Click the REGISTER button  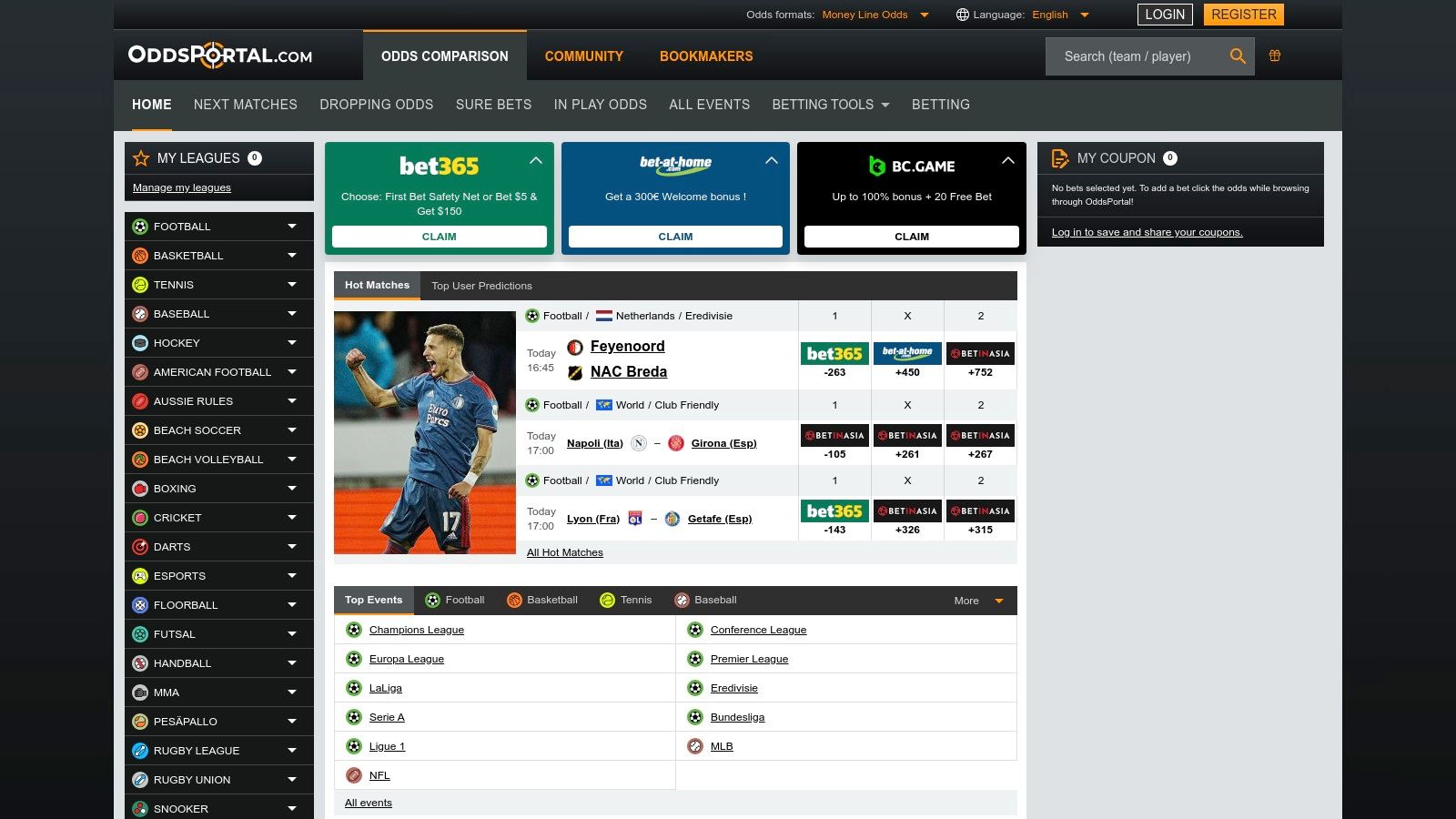coord(1243,15)
